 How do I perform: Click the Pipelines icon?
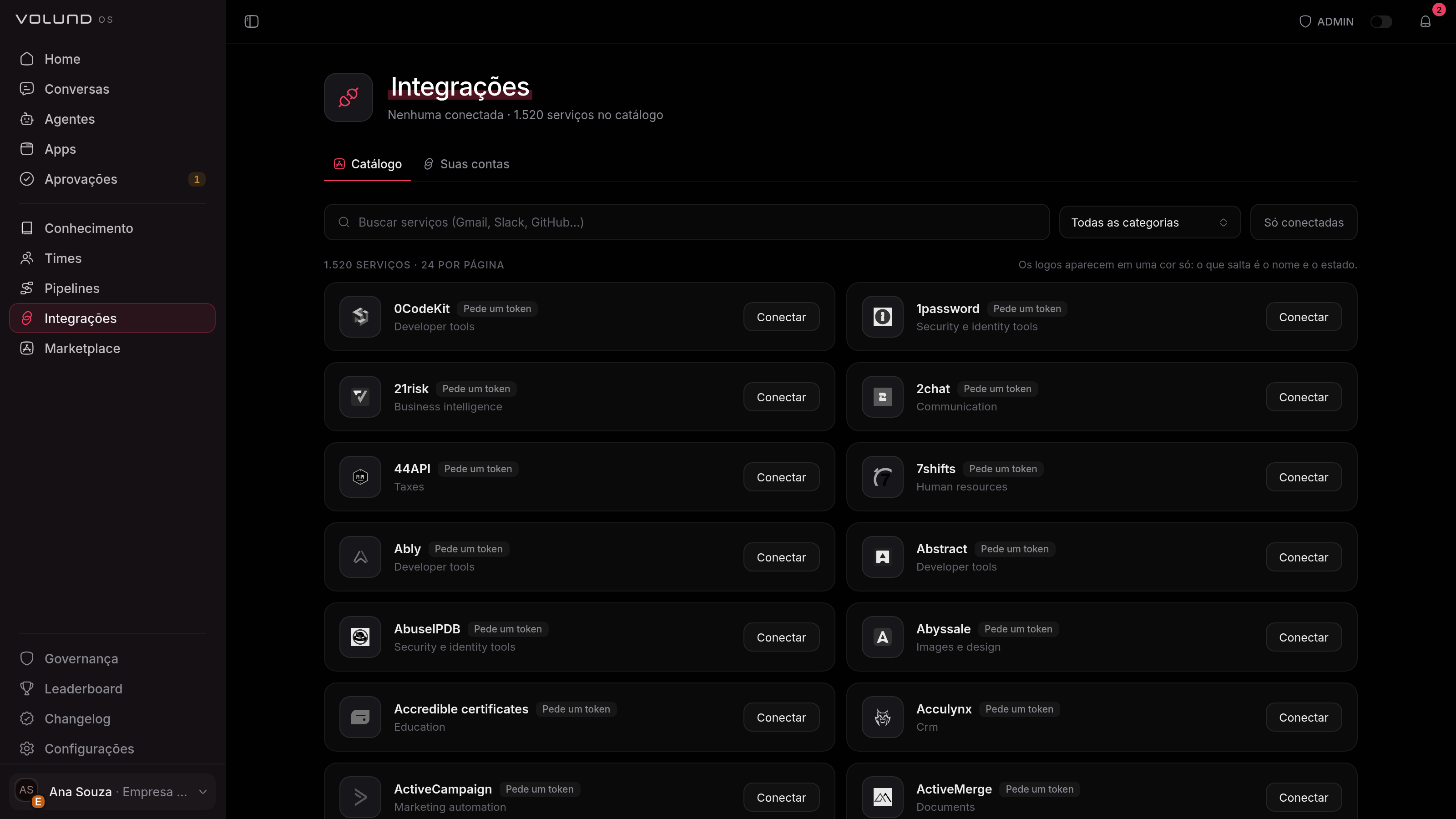(x=26, y=288)
